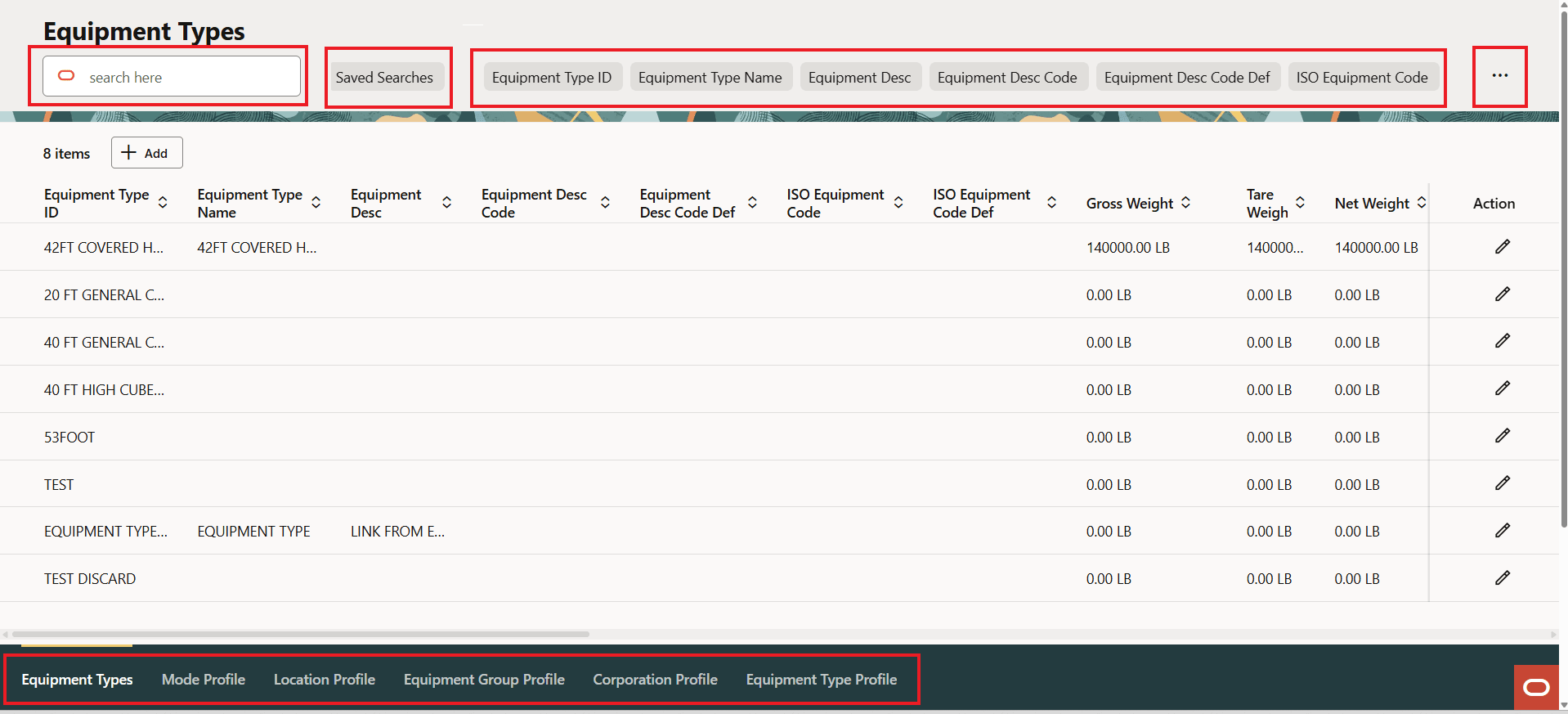This screenshot has height=714, width=1568.
Task: Go to Equipment Group Profile tab
Action: (x=484, y=680)
